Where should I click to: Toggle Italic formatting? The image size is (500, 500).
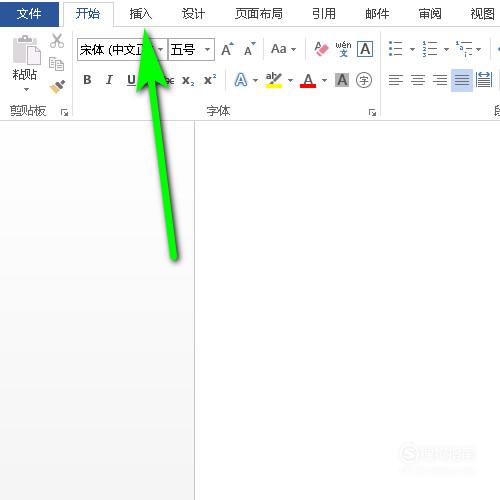coord(109,80)
